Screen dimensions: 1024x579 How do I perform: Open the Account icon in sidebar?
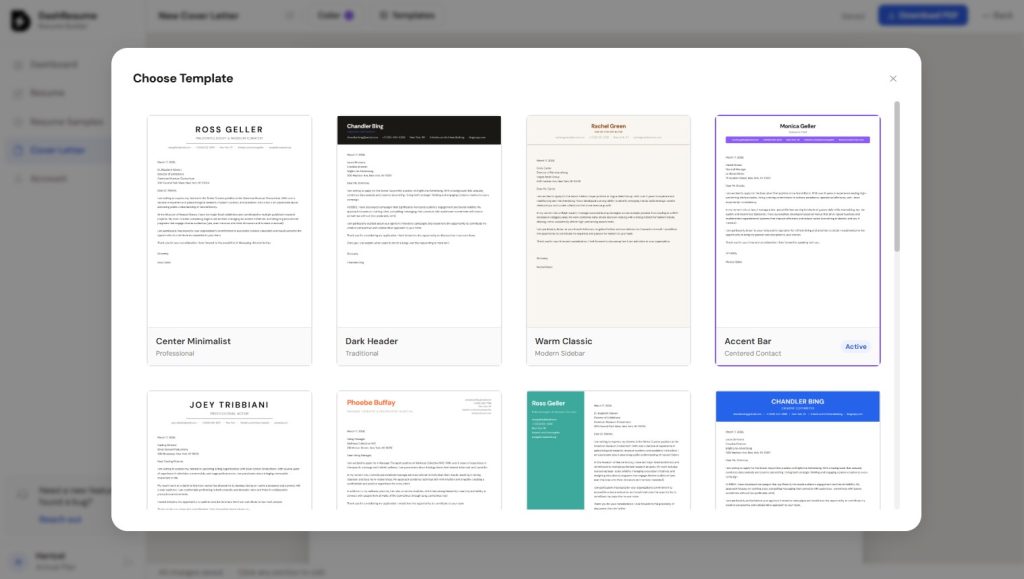[17, 178]
